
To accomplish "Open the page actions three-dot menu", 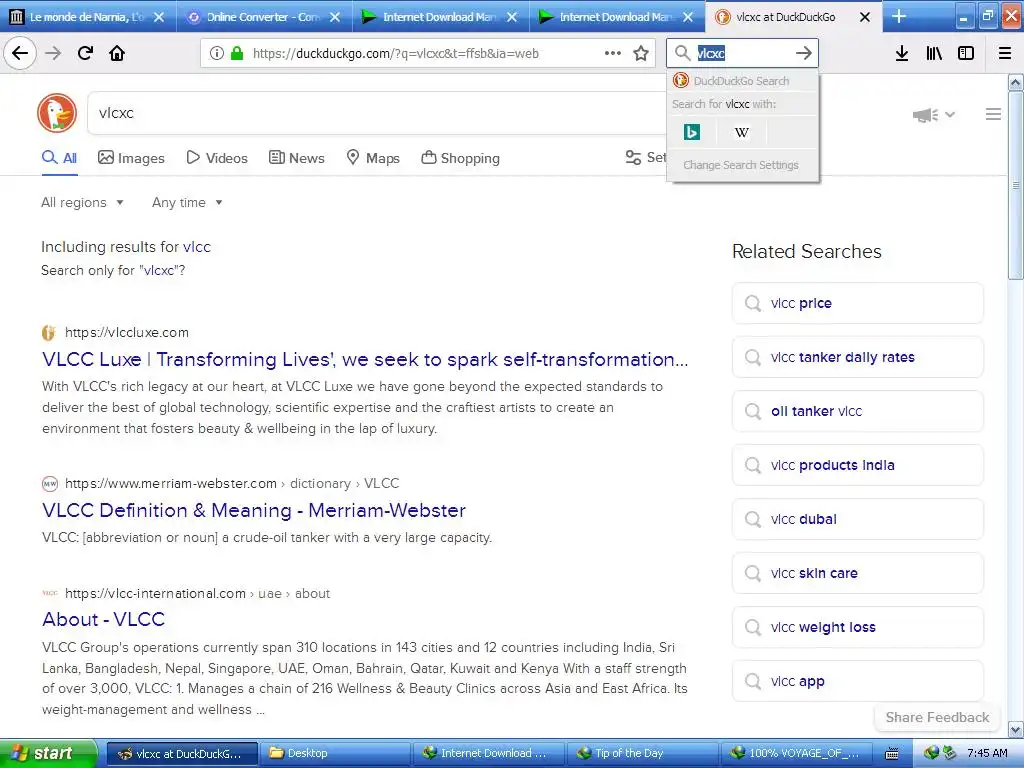I will pos(613,53).
